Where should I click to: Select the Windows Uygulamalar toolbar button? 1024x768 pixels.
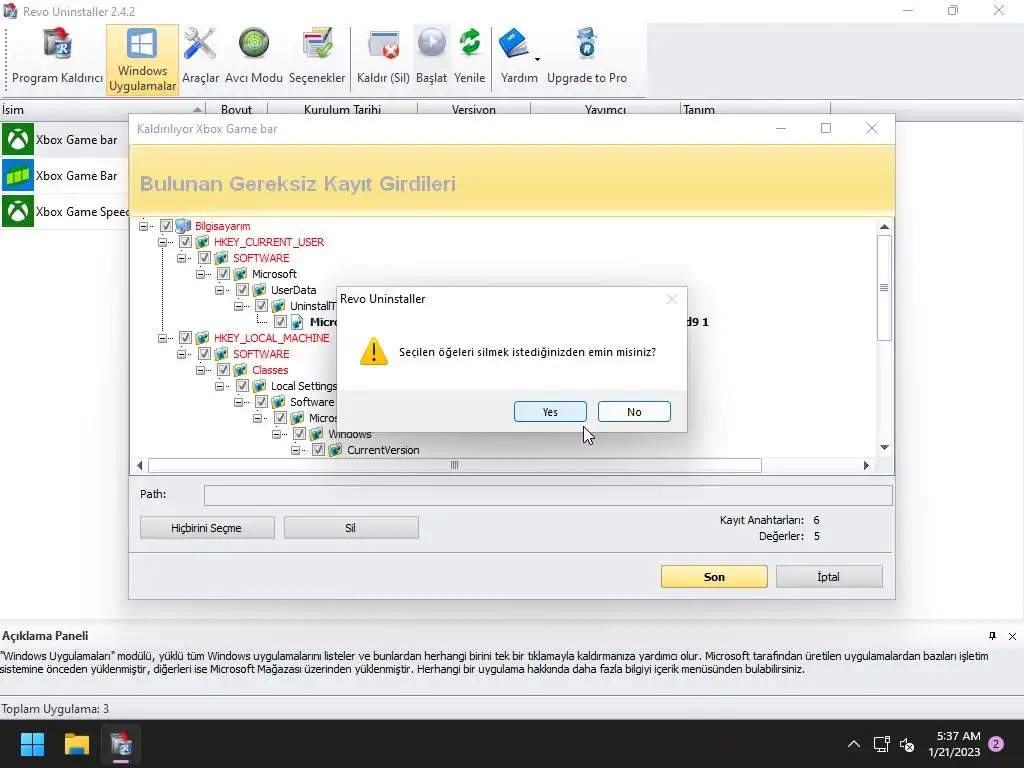tap(142, 60)
